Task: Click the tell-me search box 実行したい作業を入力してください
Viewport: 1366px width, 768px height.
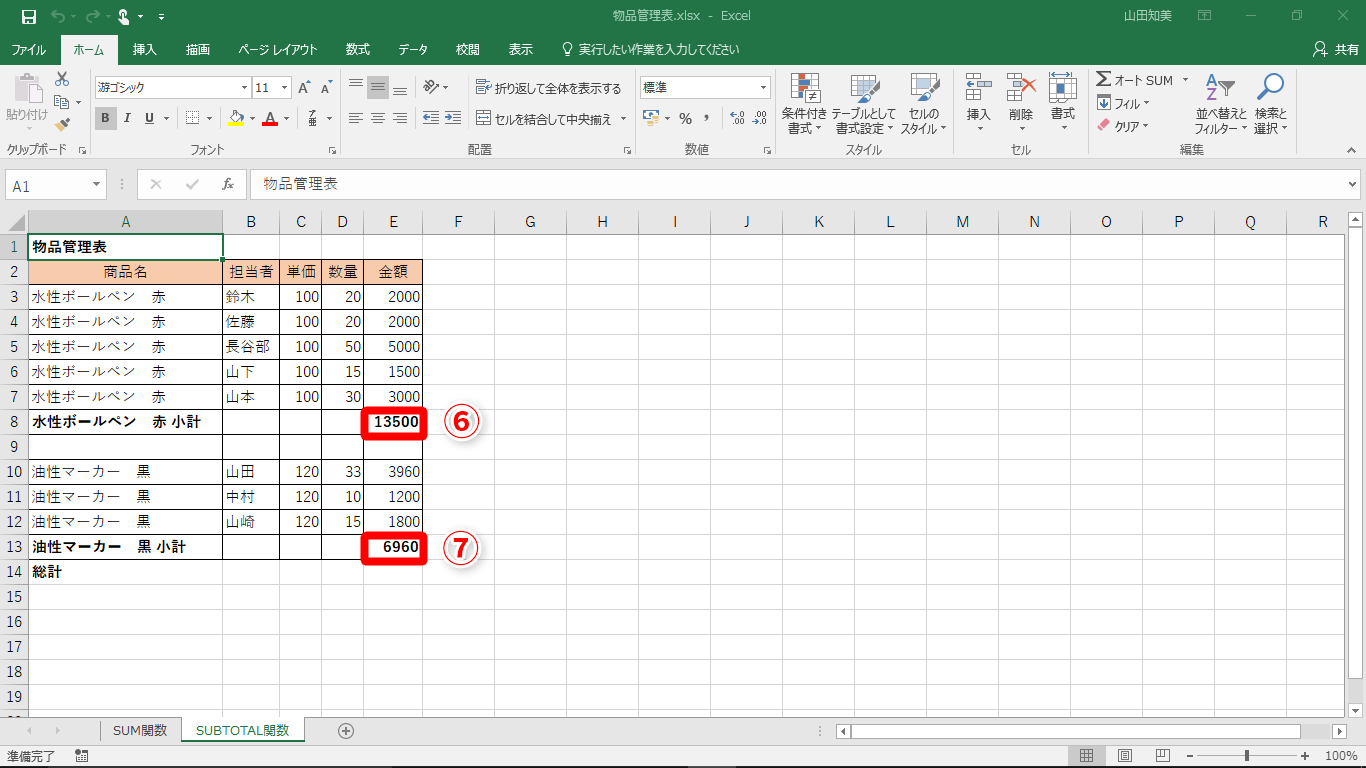Action: [651, 49]
